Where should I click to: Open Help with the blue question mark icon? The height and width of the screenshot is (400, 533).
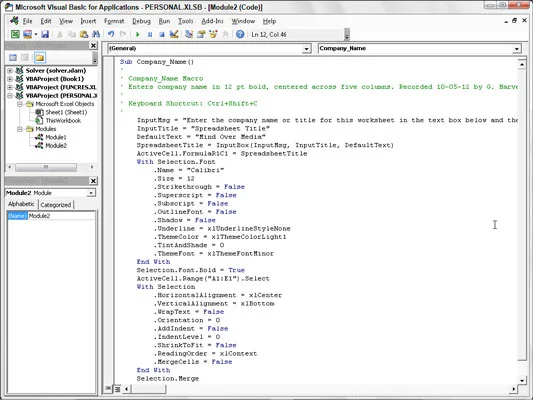click(240, 34)
